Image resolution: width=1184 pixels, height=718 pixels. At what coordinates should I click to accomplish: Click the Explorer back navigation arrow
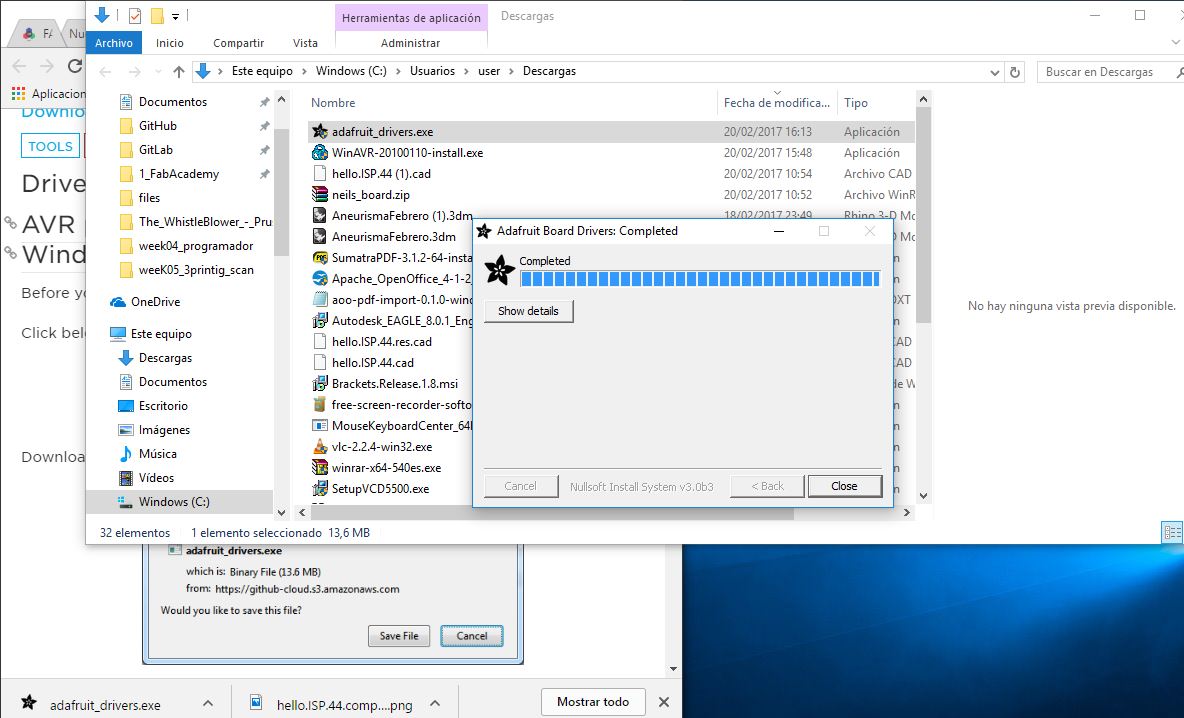tap(106, 72)
